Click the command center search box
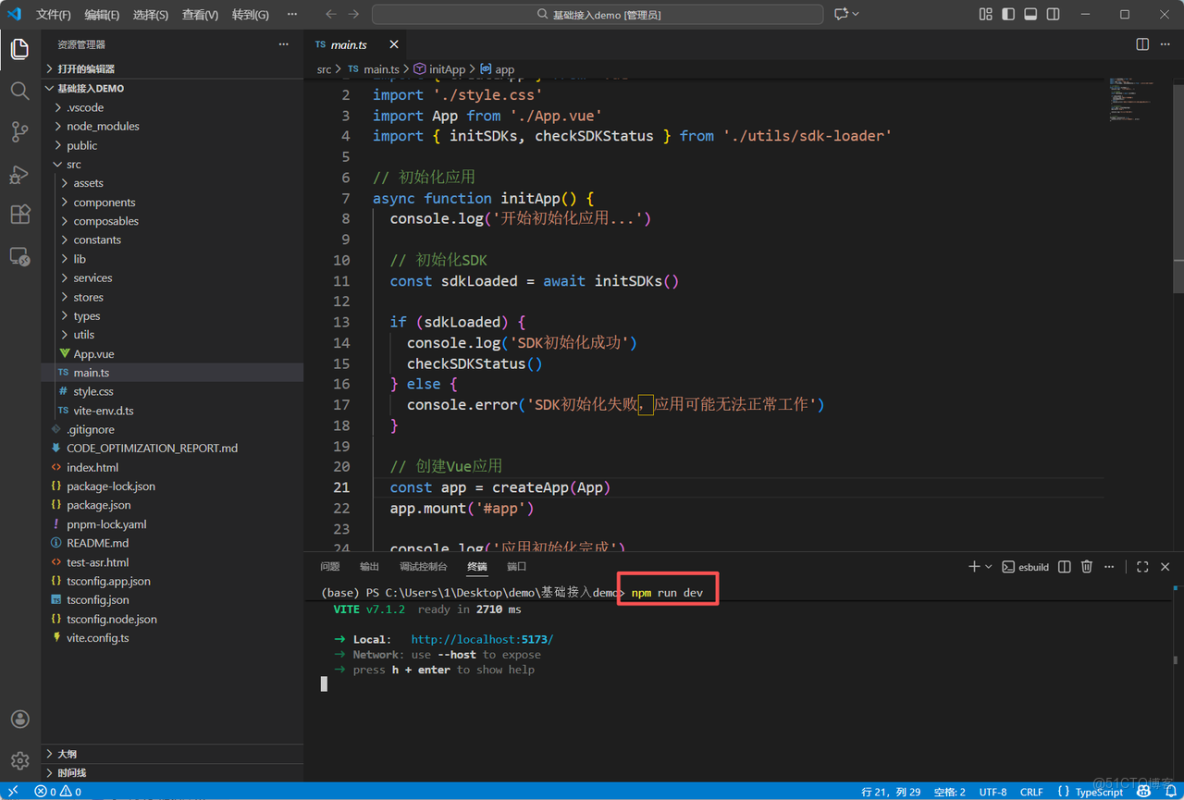 (597, 15)
